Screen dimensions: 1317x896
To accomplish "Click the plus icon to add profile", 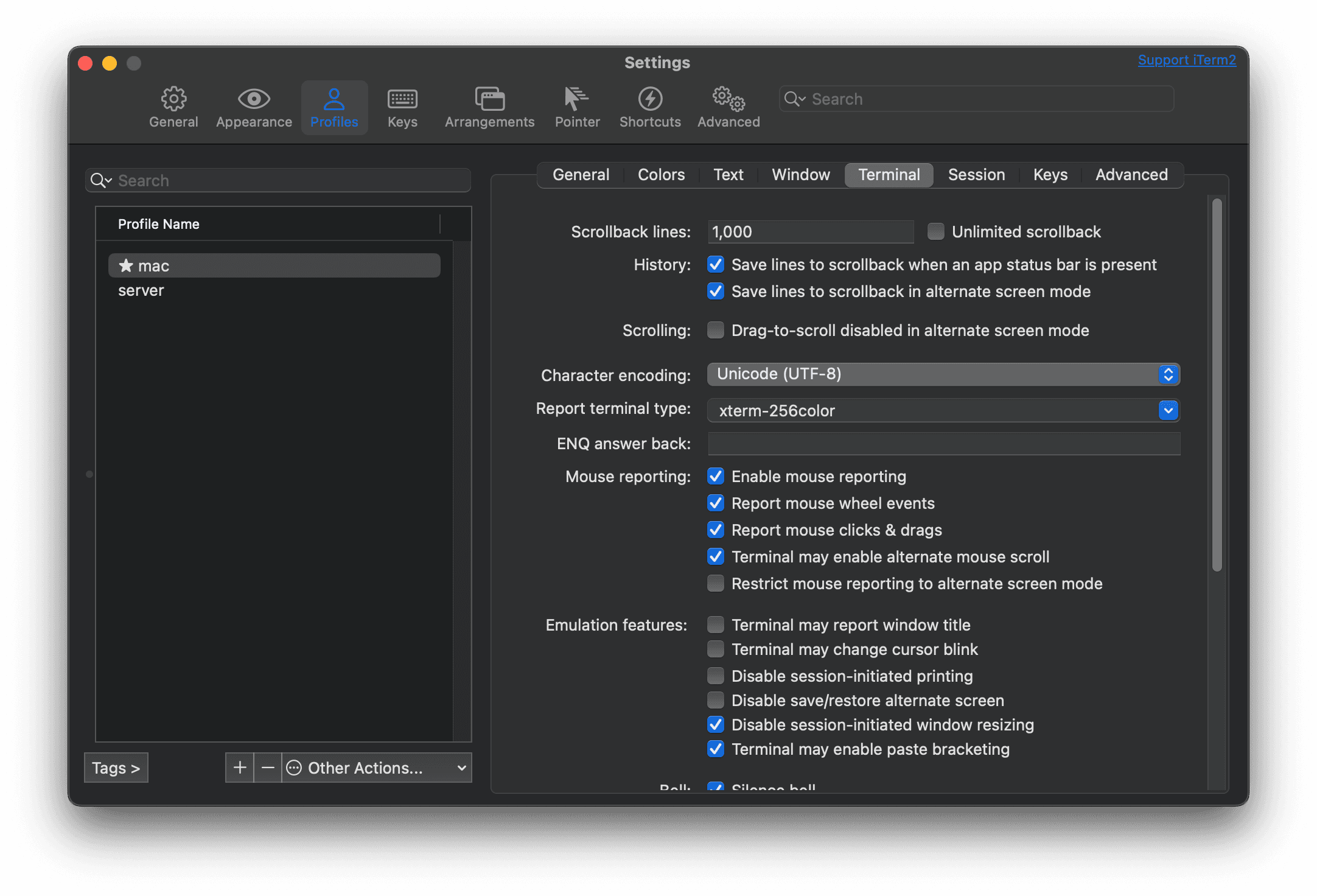I will [240, 768].
